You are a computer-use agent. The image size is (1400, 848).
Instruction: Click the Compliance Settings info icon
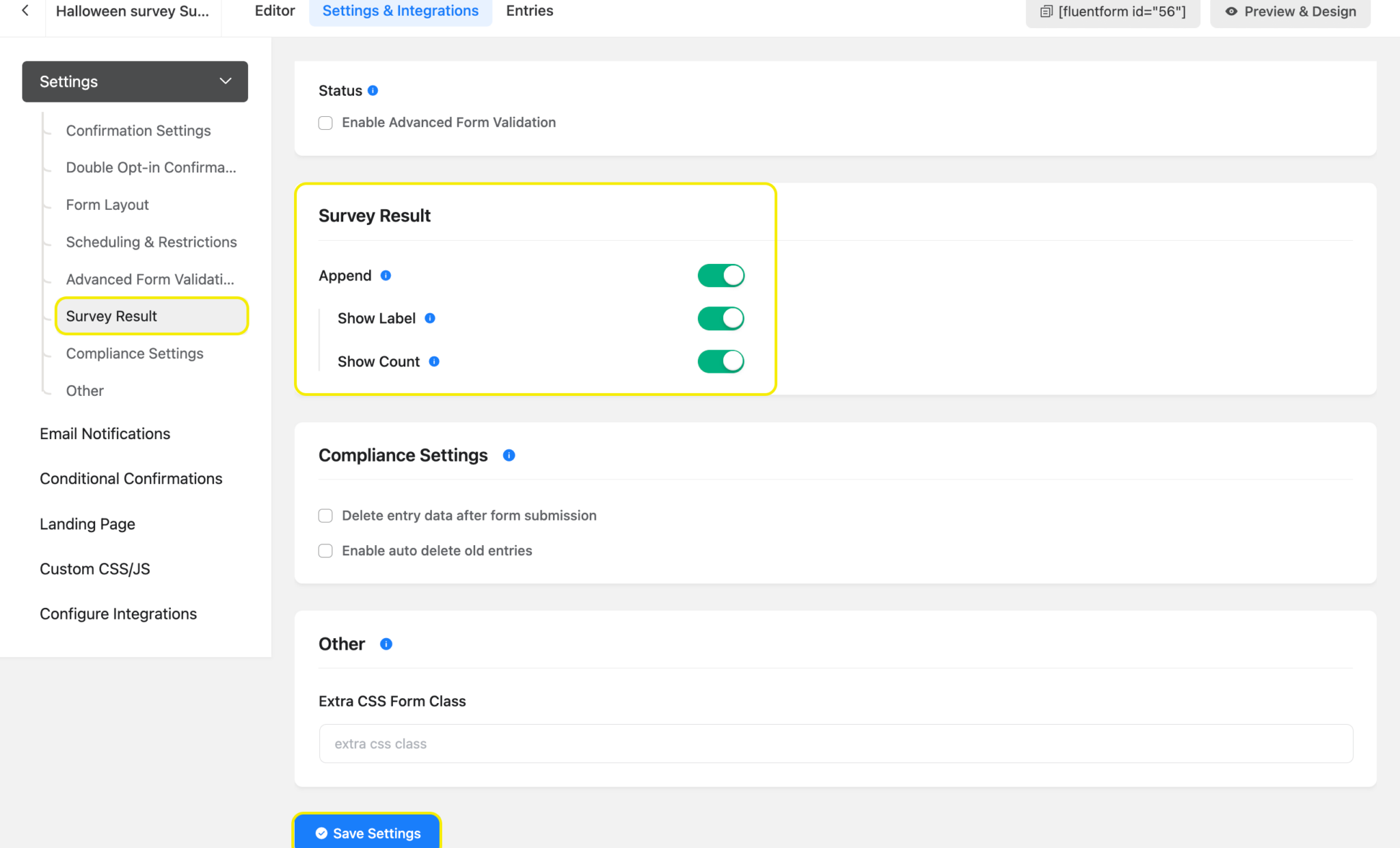click(509, 455)
